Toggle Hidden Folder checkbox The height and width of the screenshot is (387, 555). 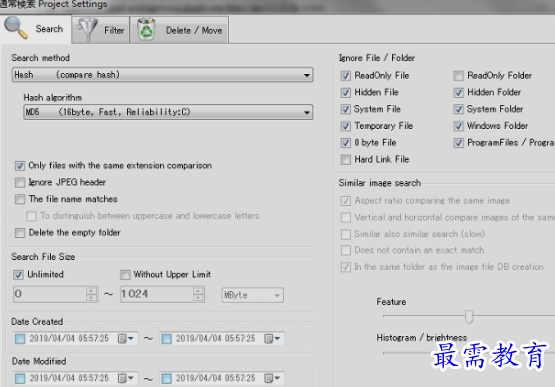click(458, 92)
